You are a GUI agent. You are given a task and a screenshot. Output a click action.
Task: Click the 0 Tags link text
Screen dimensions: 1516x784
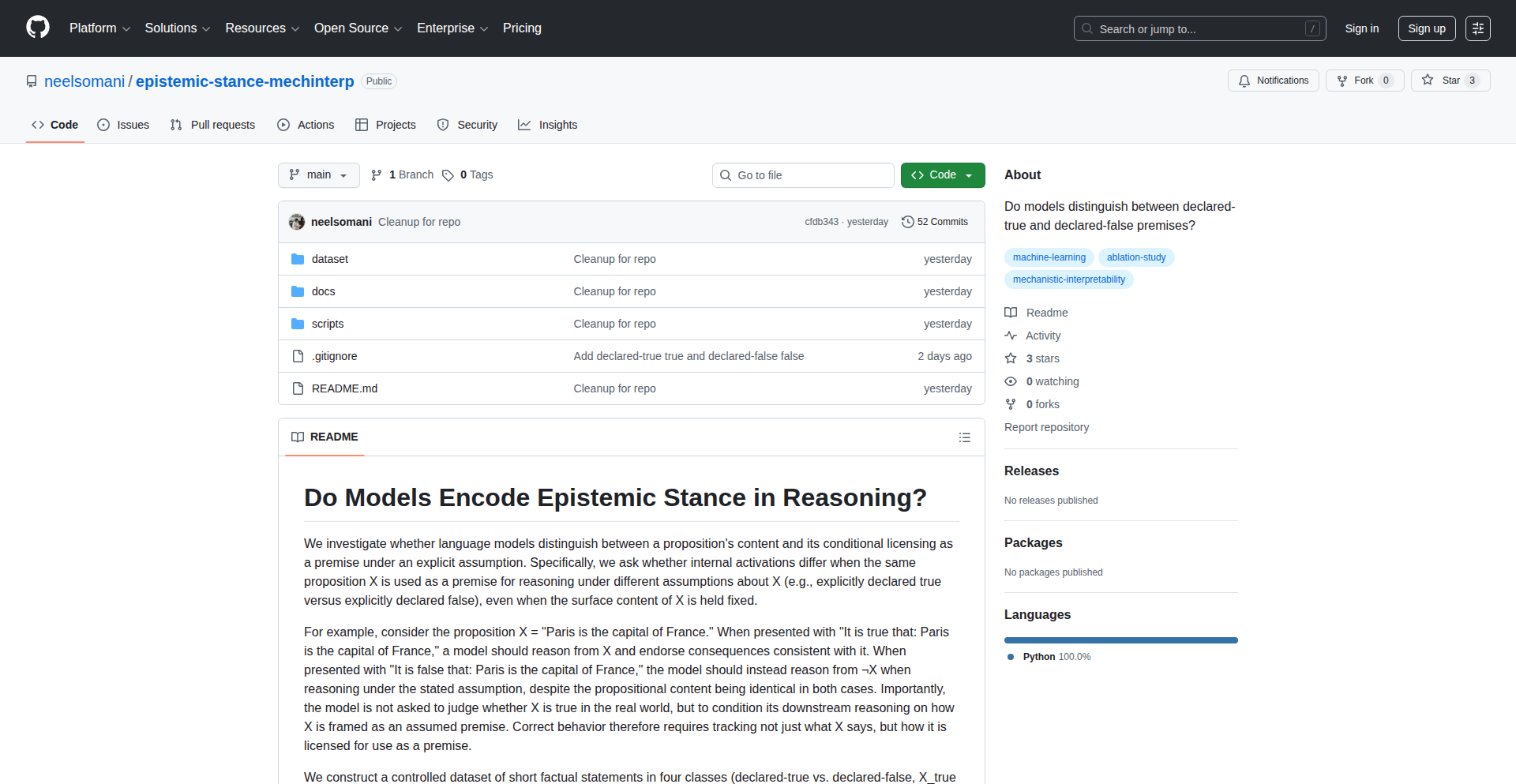[476, 175]
